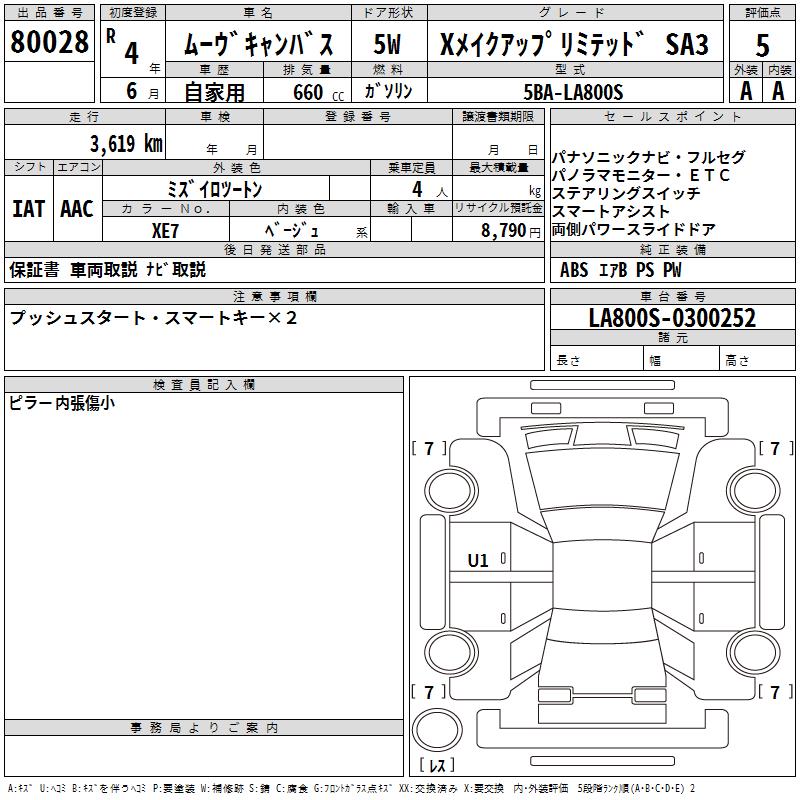Click the 幅 dimension field
800x800 pixels.
[682, 358]
